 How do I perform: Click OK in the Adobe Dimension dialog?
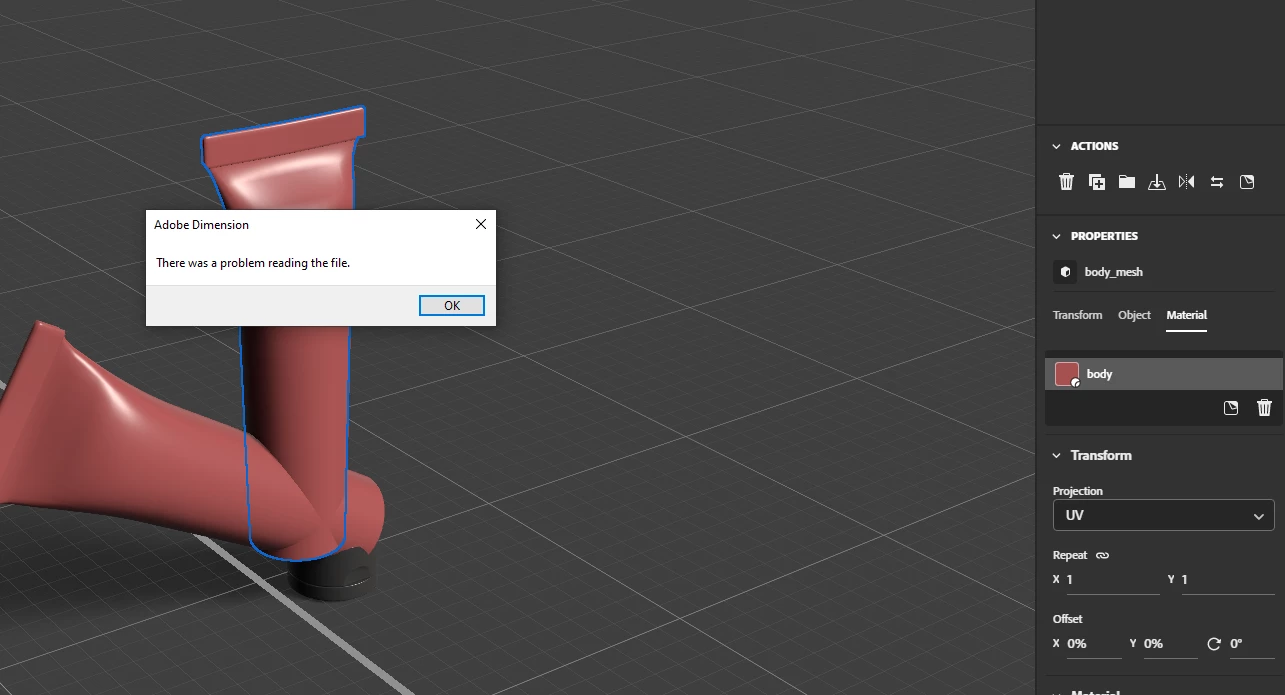[451, 305]
